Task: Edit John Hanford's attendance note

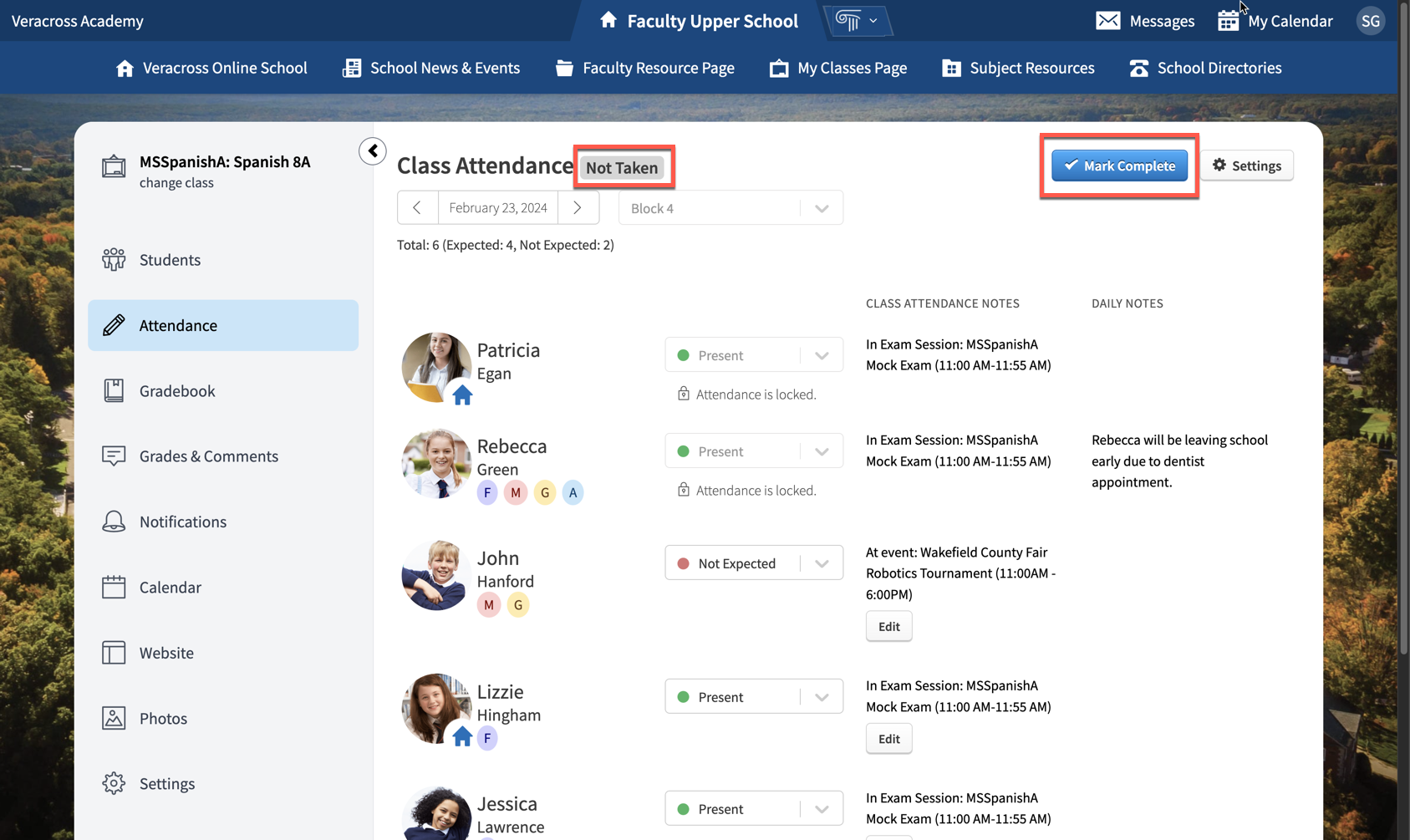Action: (888, 626)
